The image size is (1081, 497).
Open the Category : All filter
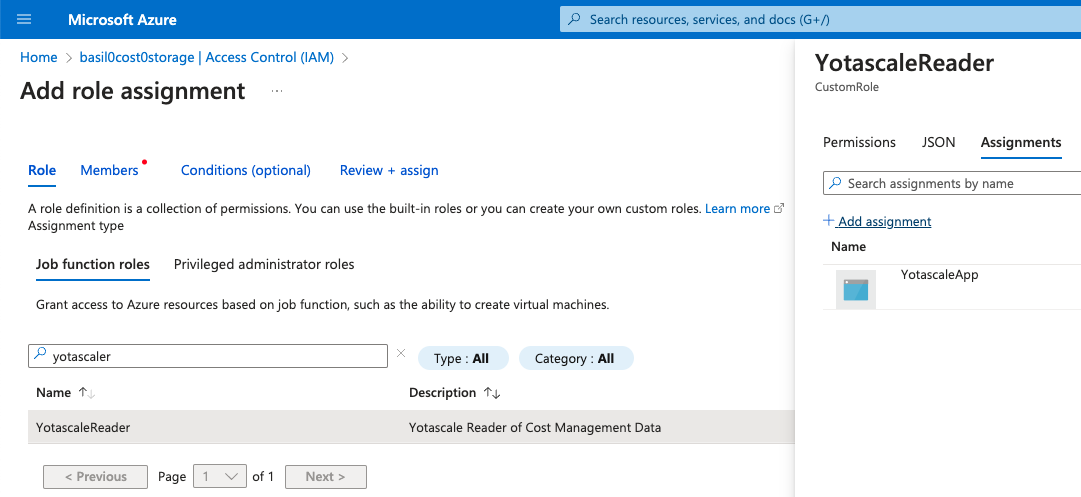click(575, 358)
